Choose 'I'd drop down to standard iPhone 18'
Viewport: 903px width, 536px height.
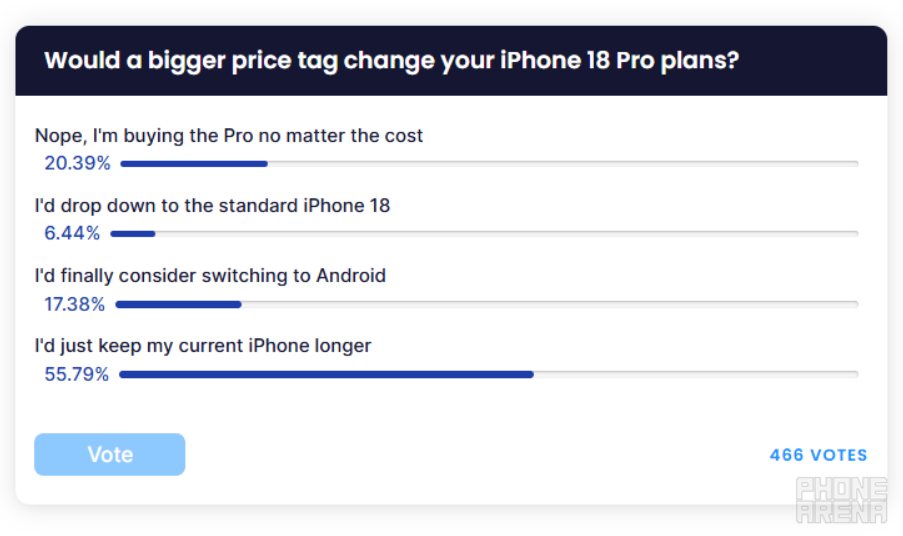tap(213, 206)
